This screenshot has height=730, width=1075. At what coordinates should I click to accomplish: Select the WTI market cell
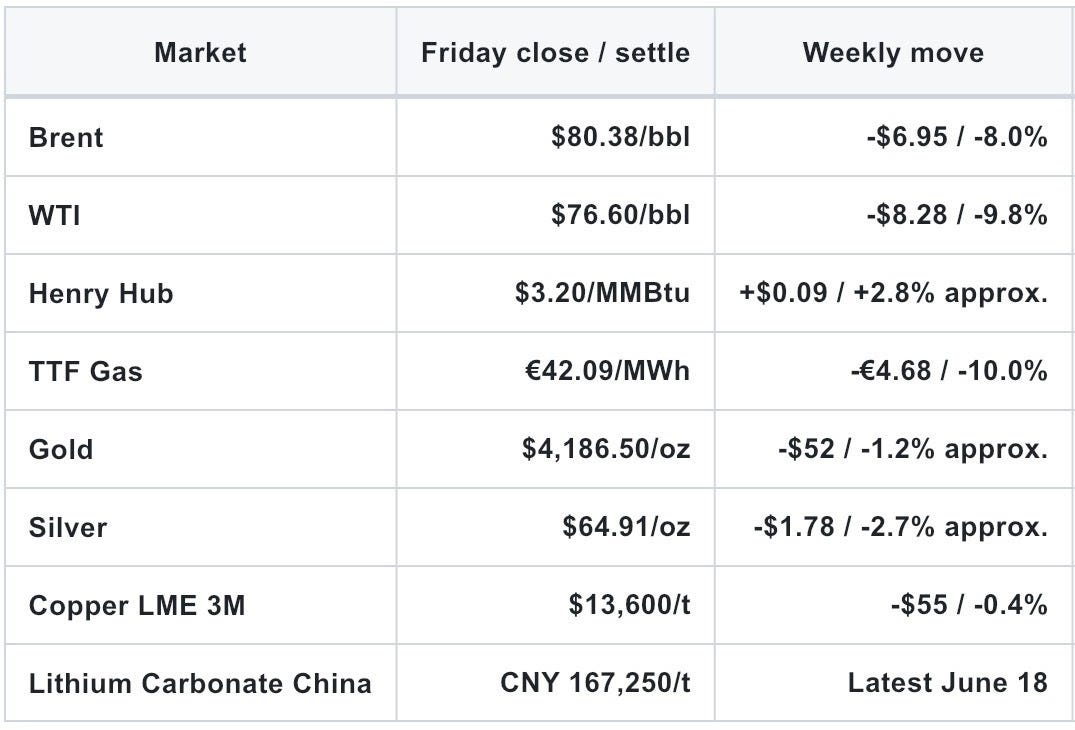(200, 215)
